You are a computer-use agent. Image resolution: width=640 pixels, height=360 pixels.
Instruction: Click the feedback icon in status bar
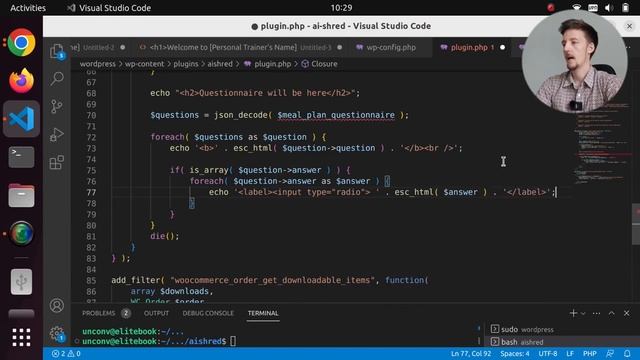coord(610,353)
